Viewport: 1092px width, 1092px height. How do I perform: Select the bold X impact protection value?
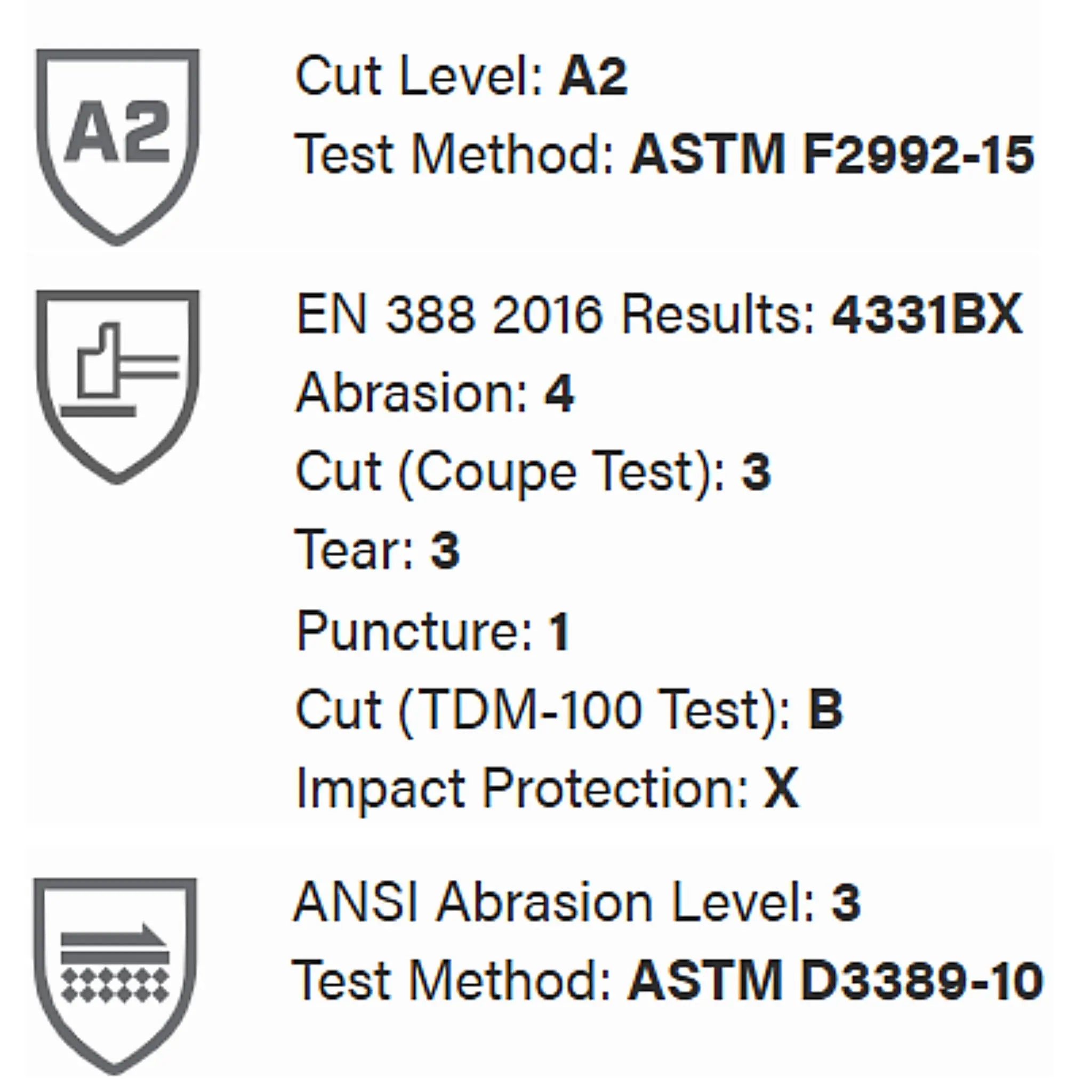[x=781, y=788]
